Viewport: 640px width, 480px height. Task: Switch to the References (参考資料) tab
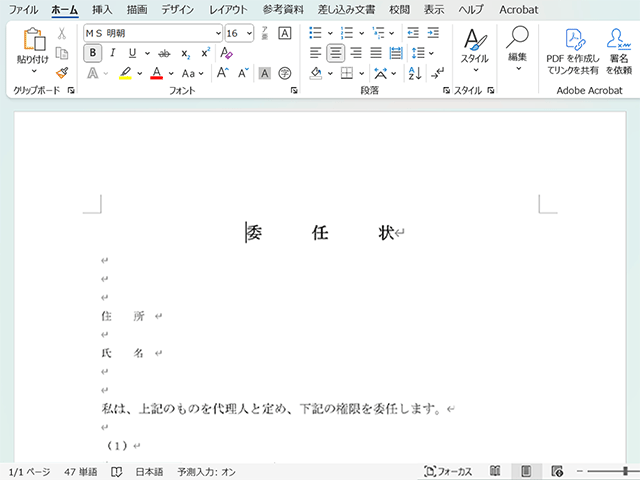pyautogui.click(x=283, y=9)
